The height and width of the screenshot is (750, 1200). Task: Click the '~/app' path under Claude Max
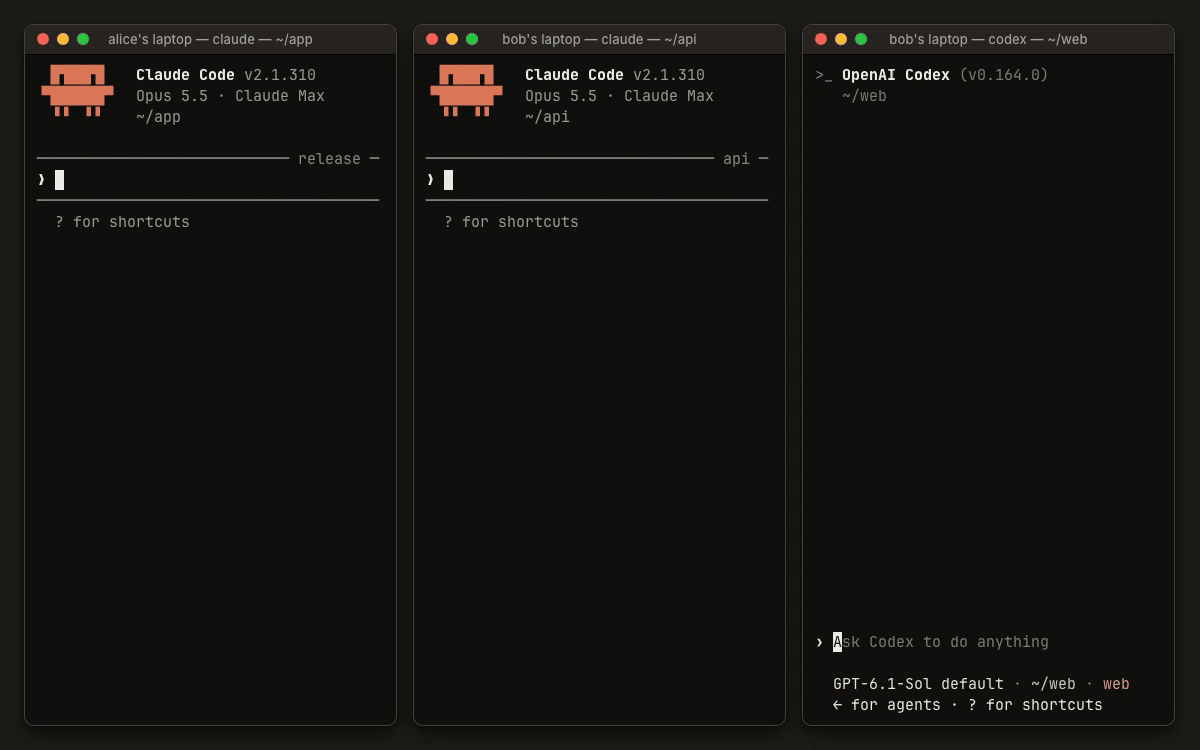pyautogui.click(x=158, y=117)
